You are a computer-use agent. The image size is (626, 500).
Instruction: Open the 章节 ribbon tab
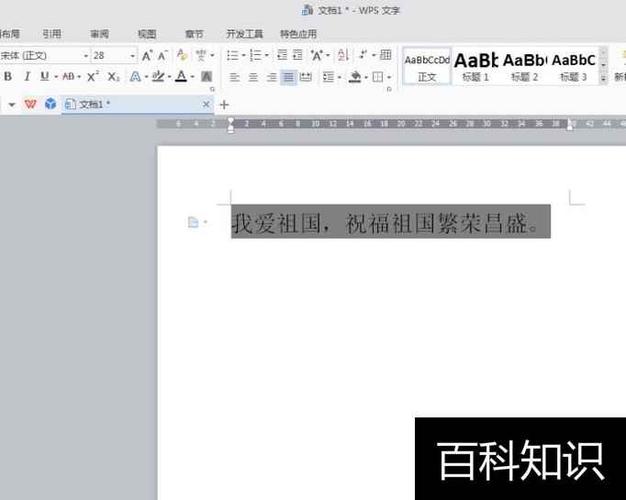pyautogui.click(x=194, y=34)
